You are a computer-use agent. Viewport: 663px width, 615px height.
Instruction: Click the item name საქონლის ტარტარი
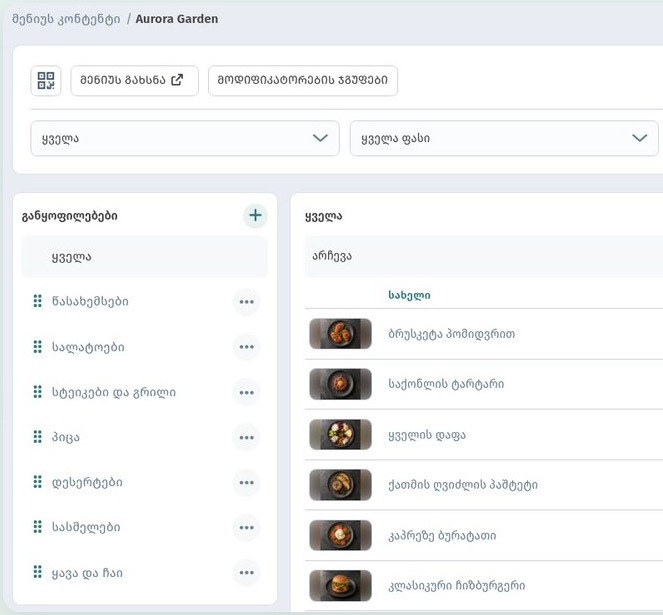tap(446, 384)
